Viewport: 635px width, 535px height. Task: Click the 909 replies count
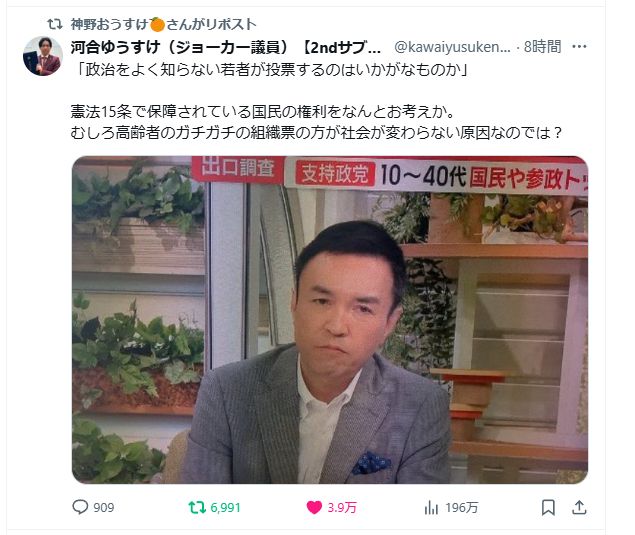click(x=104, y=507)
